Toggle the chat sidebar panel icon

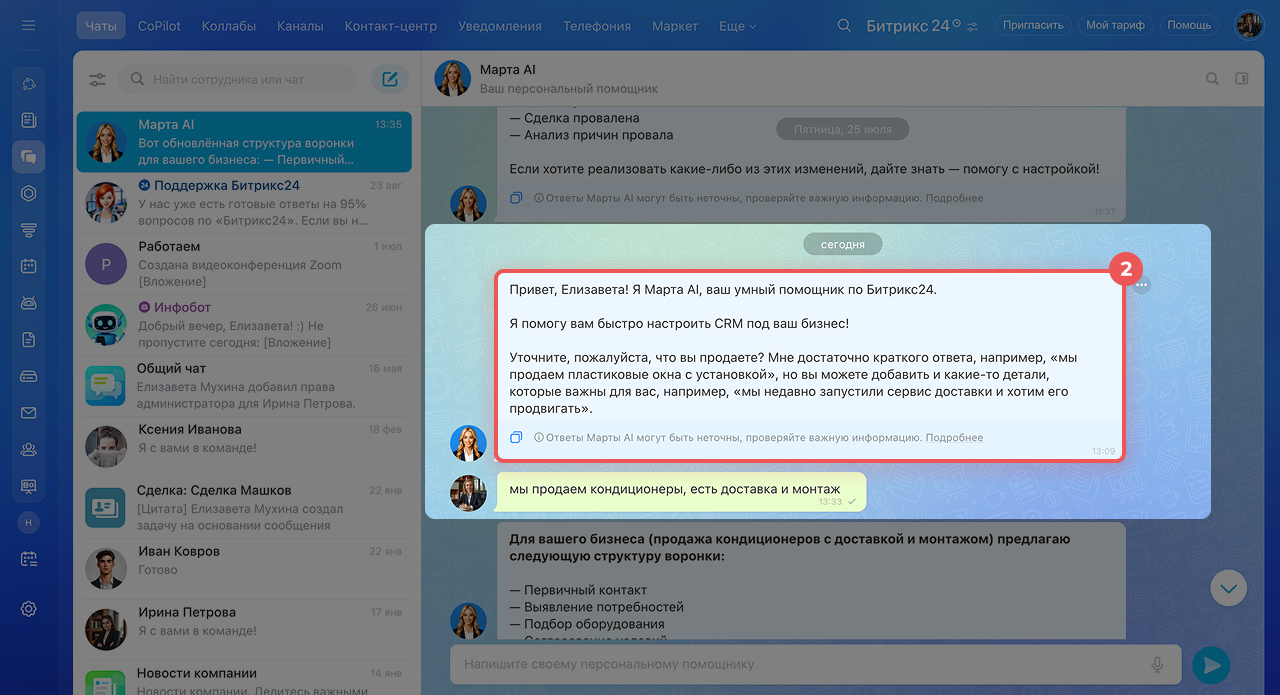[1242, 79]
